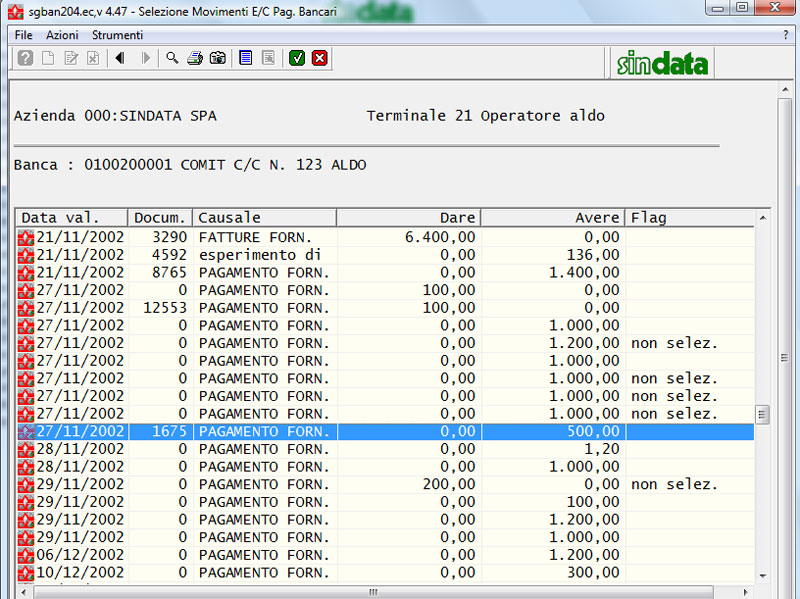Click the printer toolbar icon
800x599 pixels.
click(195, 58)
